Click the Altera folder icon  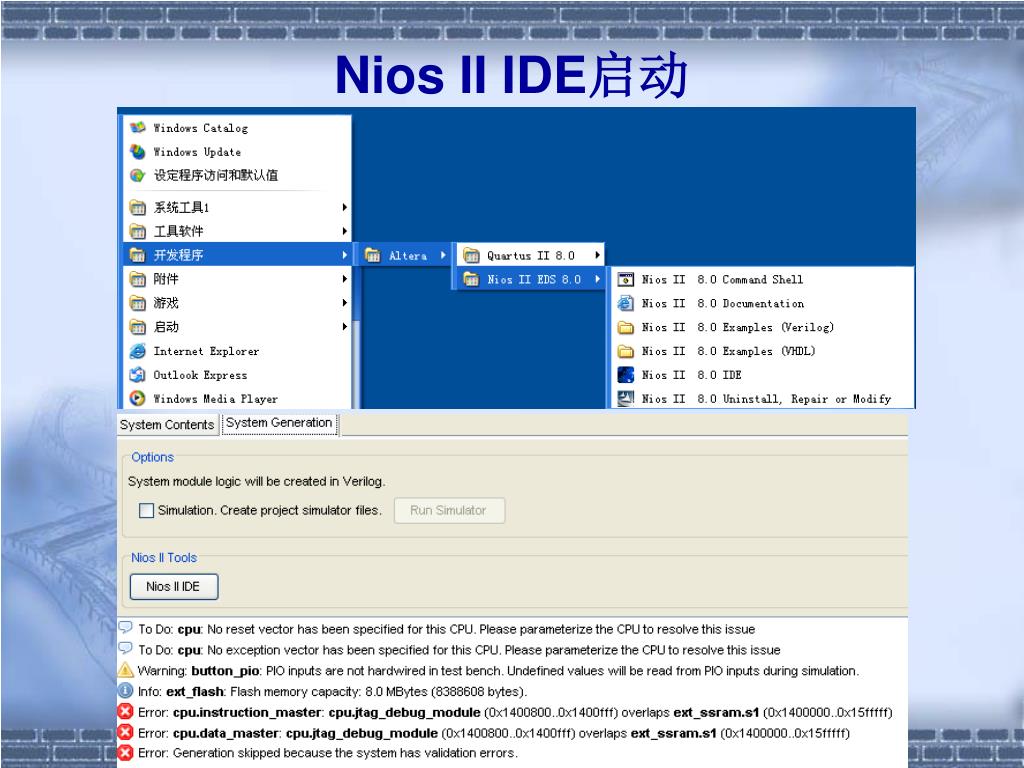click(372, 255)
